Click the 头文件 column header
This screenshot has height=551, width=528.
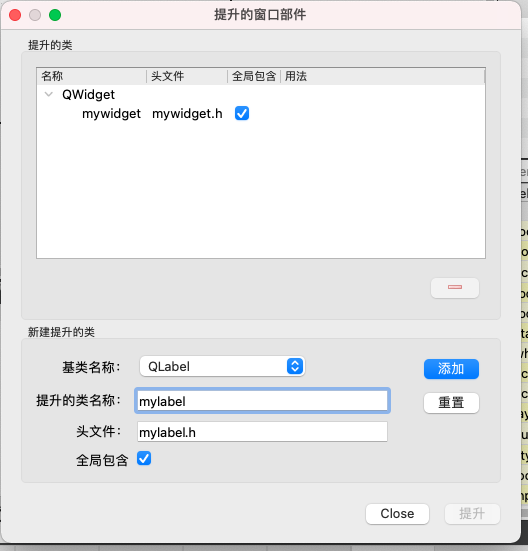pyautogui.click(x=187, y=76)
